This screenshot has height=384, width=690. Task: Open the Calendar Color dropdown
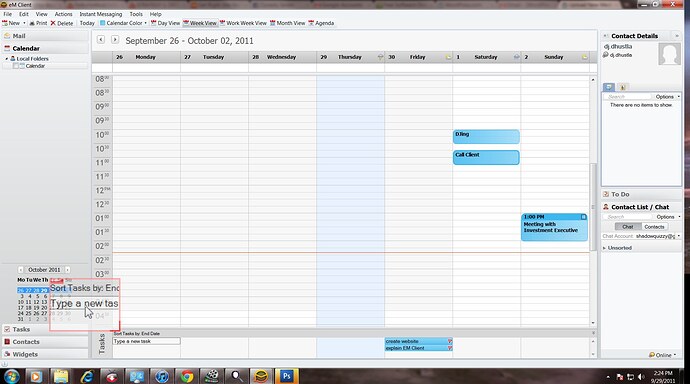pos(123,23)
